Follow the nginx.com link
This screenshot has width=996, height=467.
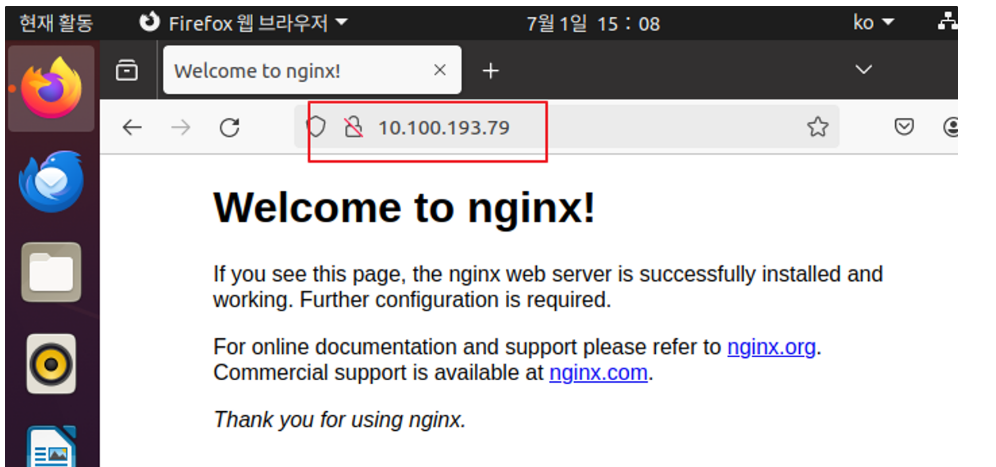click(598, 372)
